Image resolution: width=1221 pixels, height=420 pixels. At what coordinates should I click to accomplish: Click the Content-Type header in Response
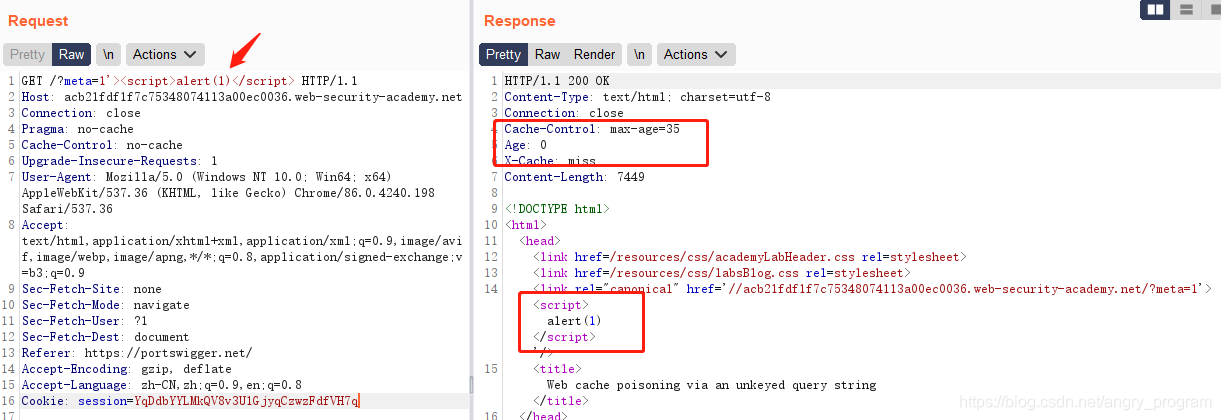[x=637, y=97]
